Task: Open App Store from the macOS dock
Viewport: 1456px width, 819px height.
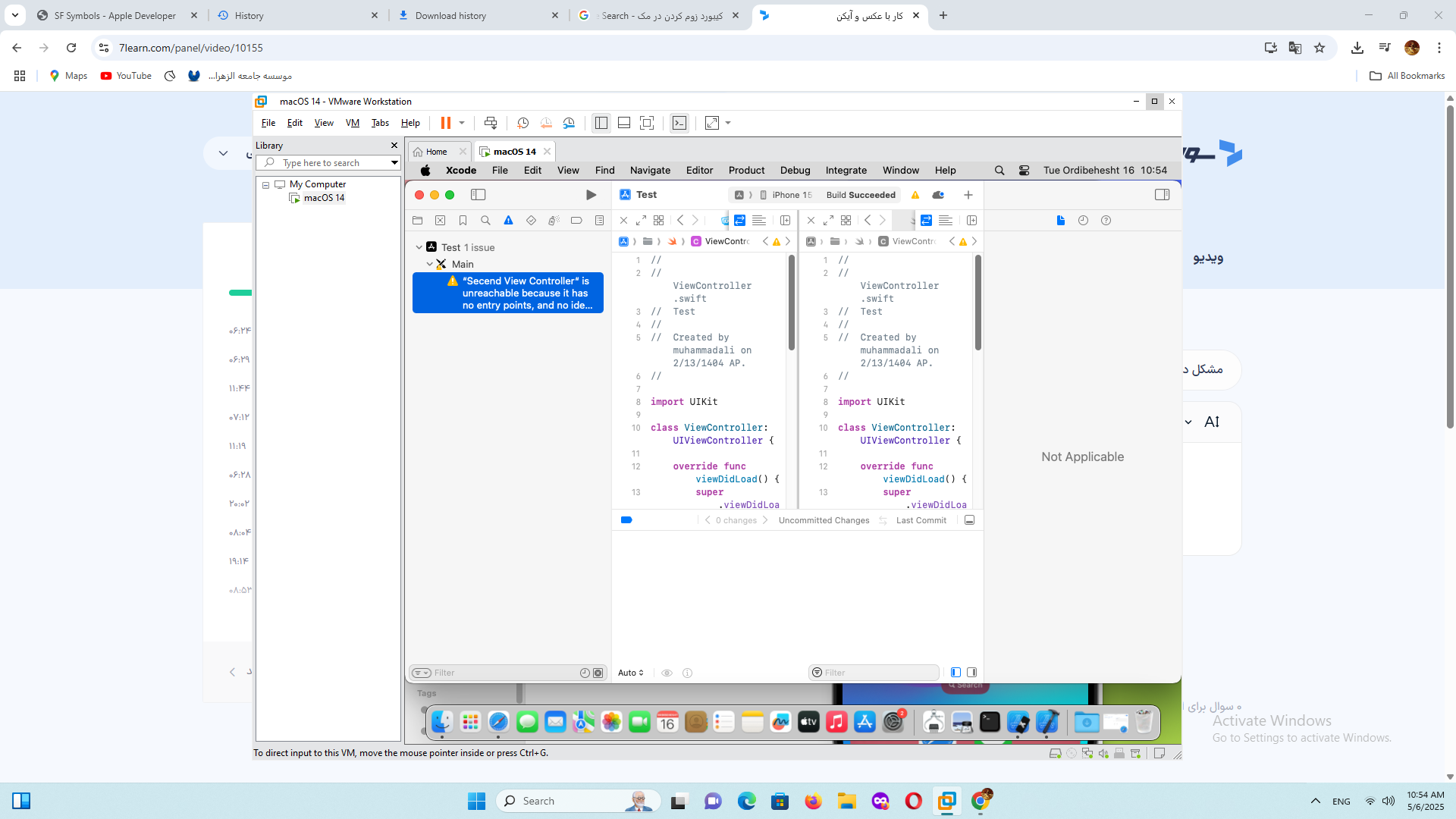Action: (864, 722)
